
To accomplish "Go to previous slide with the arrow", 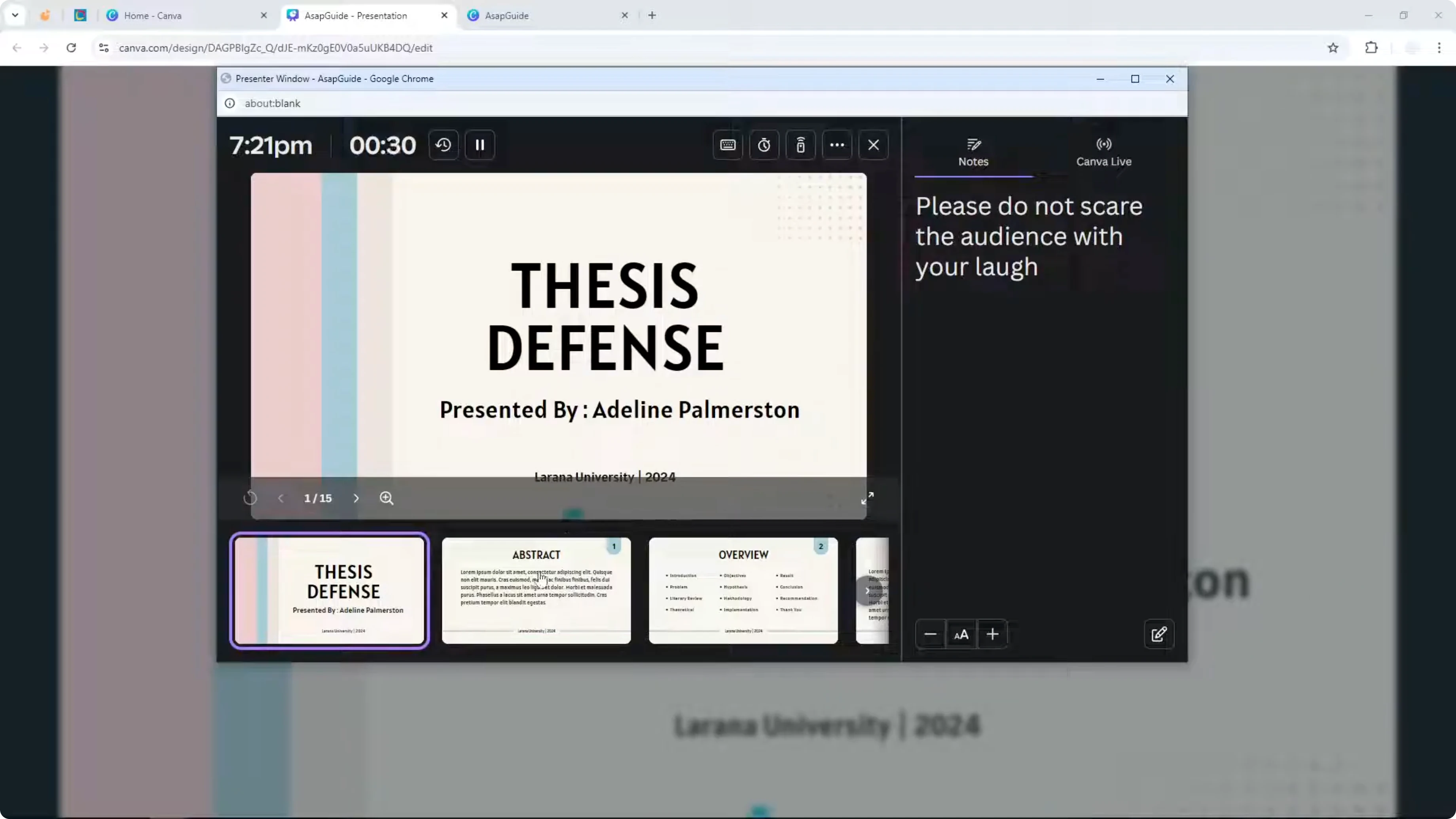I will coord(281,498).
